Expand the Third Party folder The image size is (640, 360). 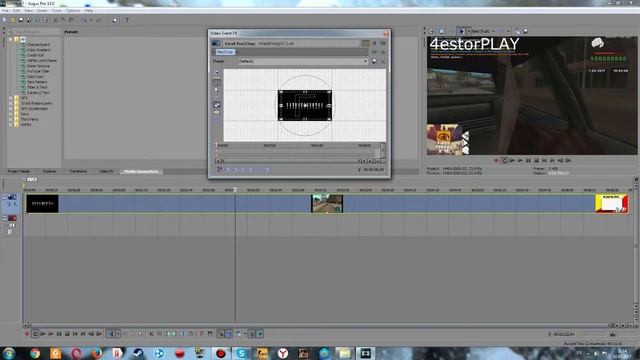click(x=11, y=119)
